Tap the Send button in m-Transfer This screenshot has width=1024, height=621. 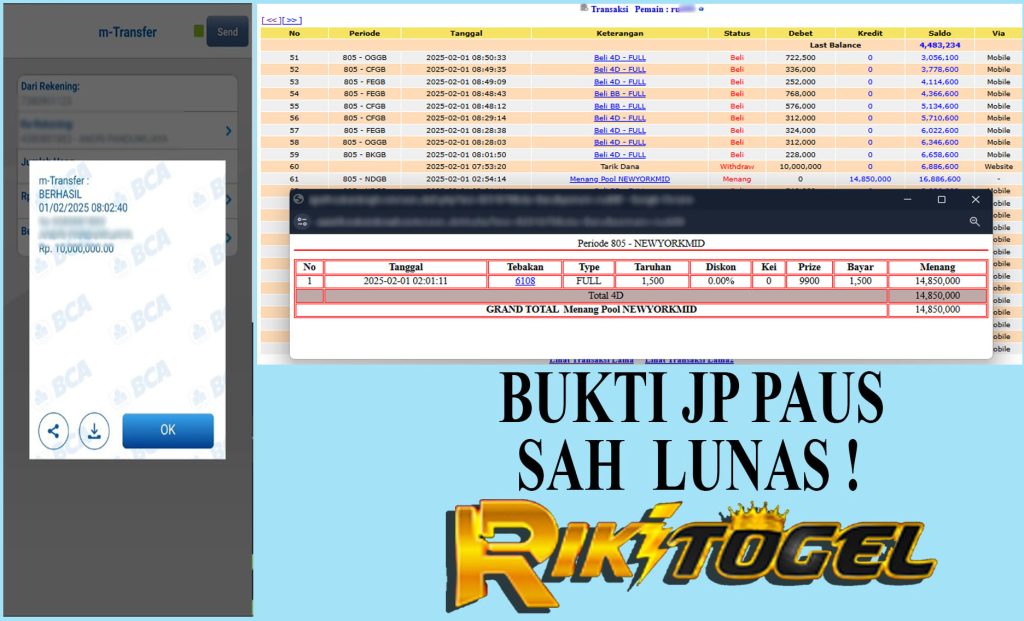click(227, 31)
